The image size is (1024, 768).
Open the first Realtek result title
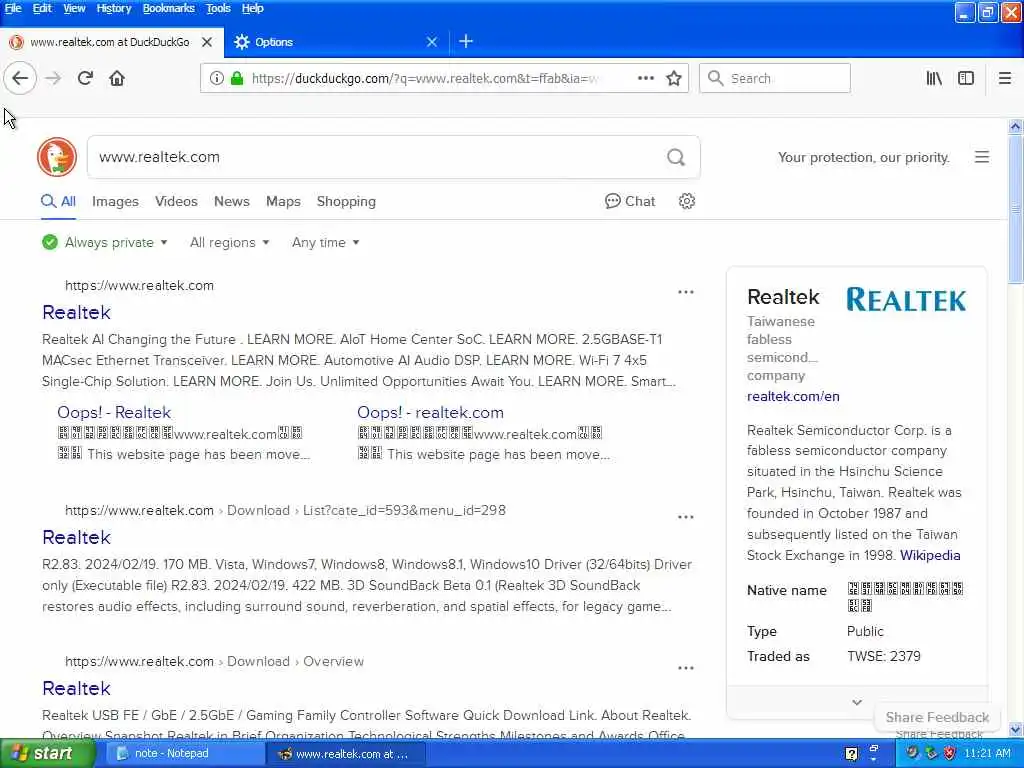pyautogui.click(x=76, y=312)
